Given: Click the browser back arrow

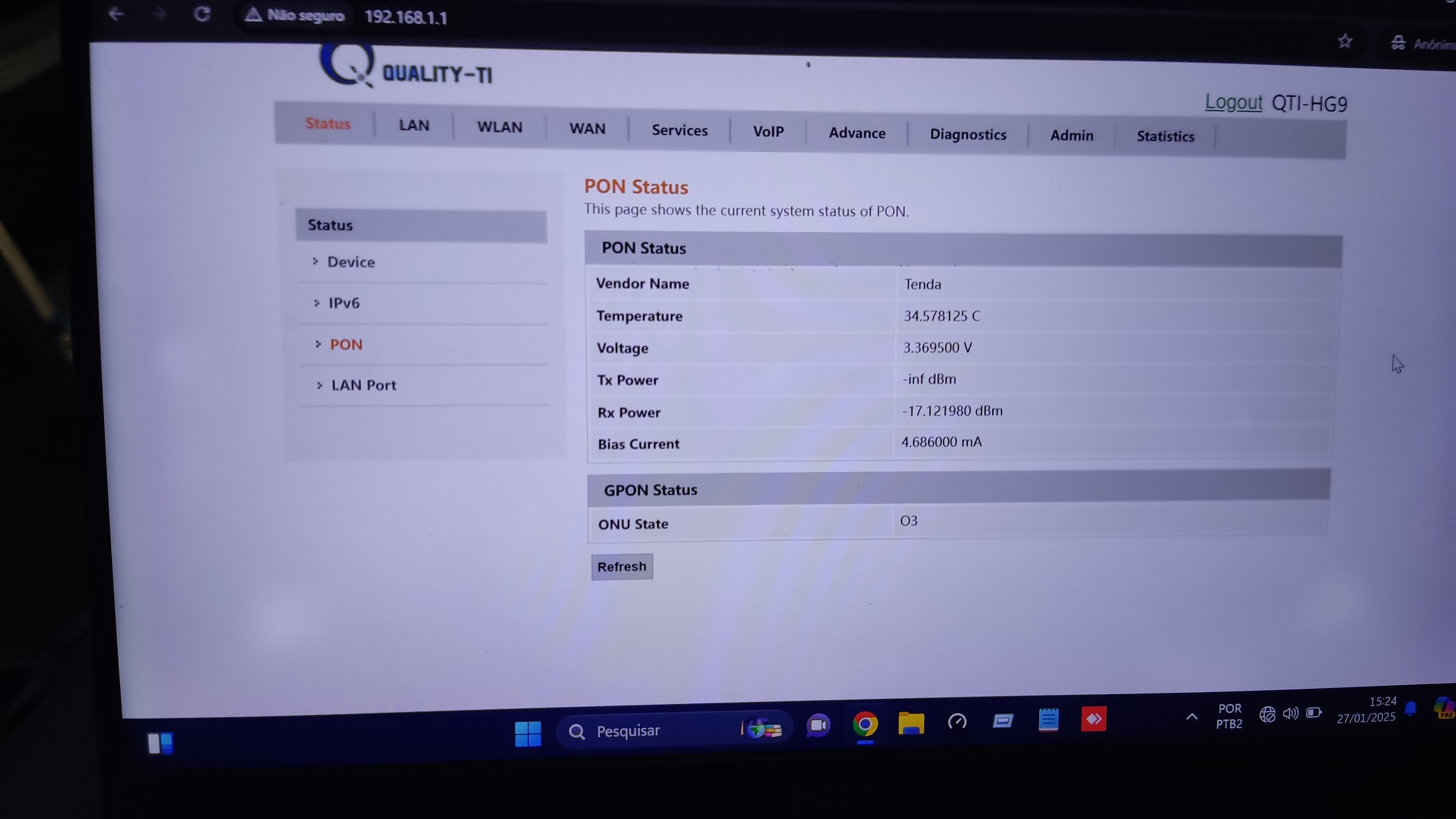Looking at the screenshot, I should (116, 13).
